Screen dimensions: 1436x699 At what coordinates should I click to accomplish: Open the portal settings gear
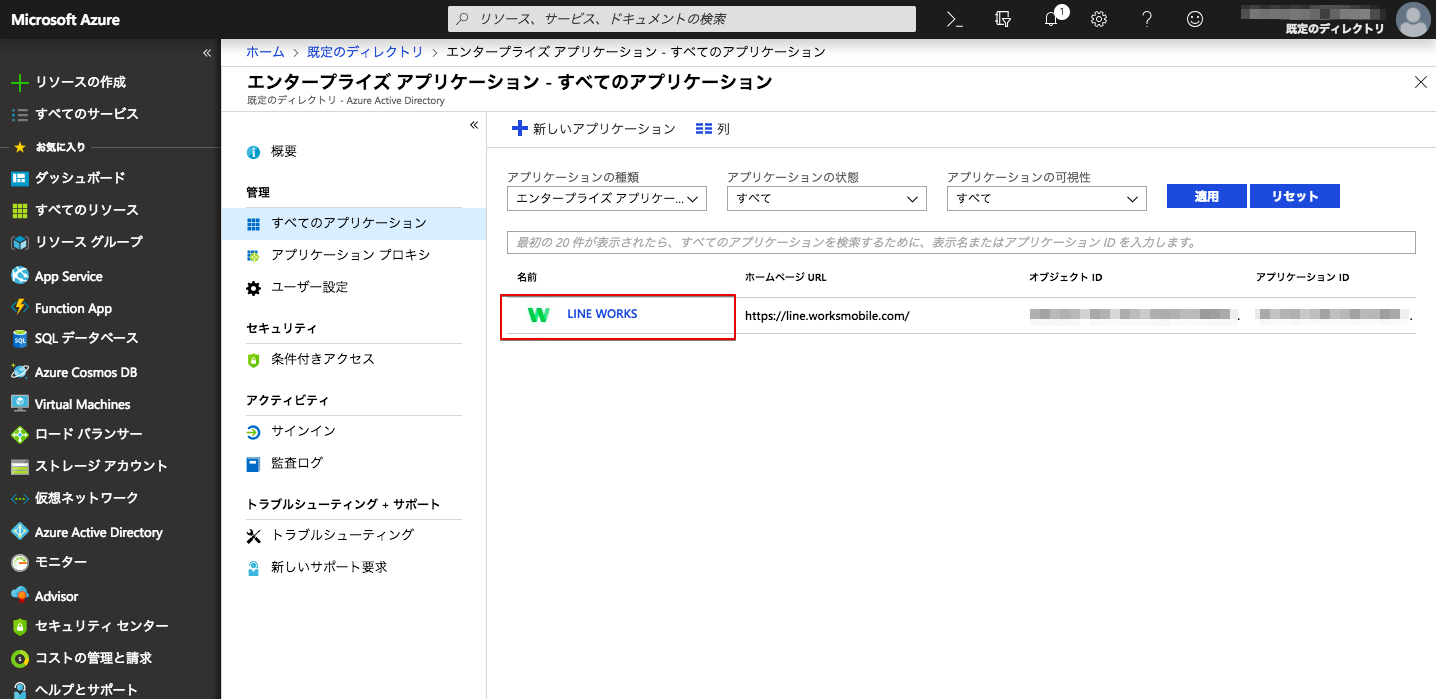click(x=1098, y=19)
